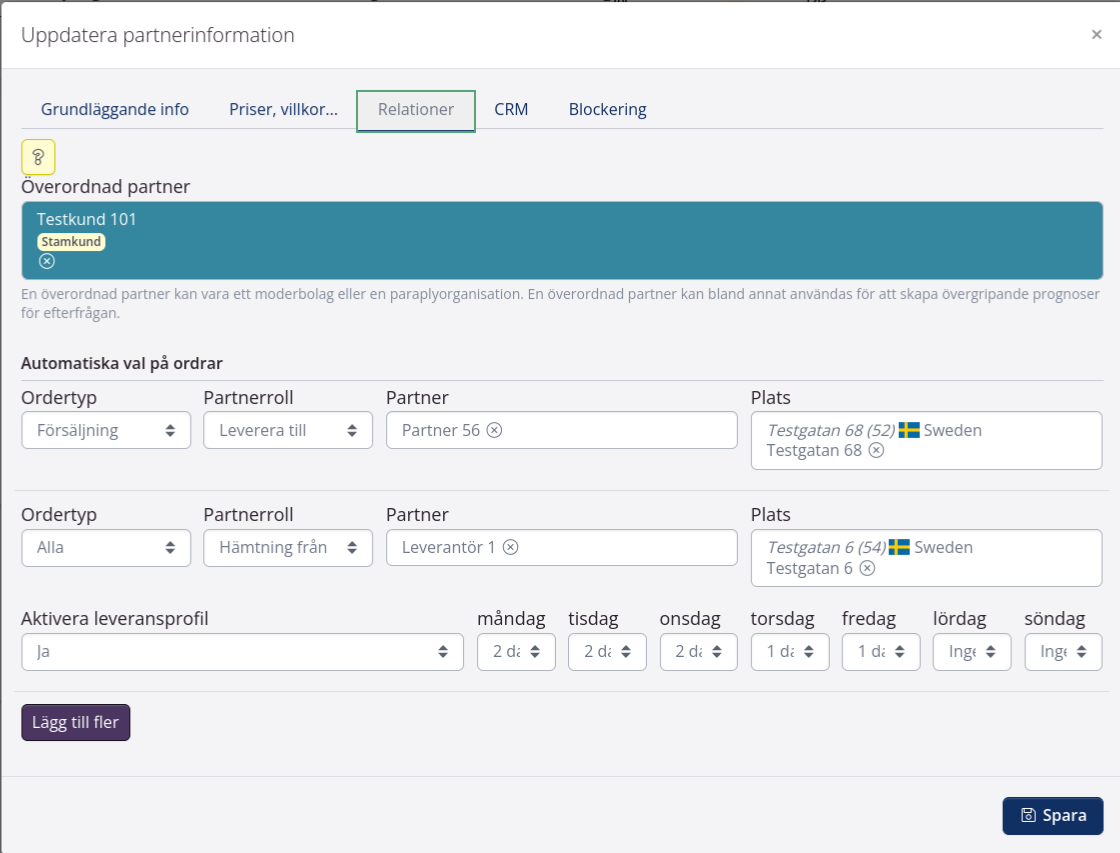Change måndag delivery days dropdown
1120x853 pixels.
(516, 651)
